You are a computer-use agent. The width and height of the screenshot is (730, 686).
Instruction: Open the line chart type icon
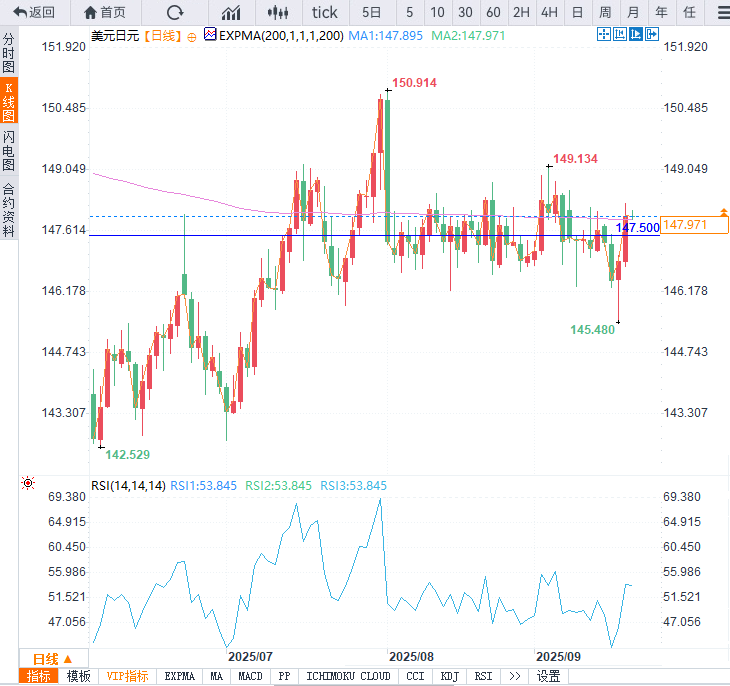pyautogui.click(x=231, y=13)
